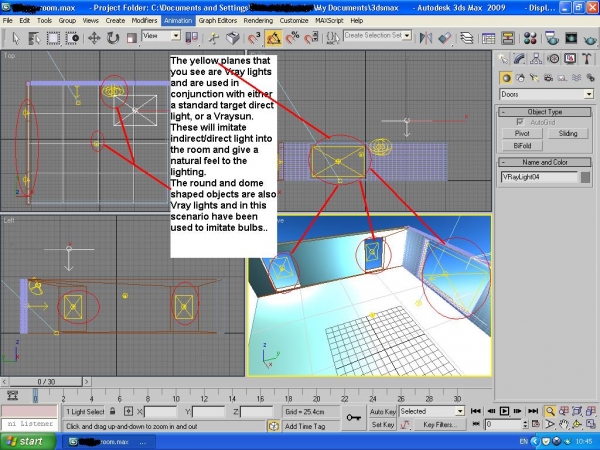The height and width of the screenshot is (450, 600).
Task: Switch to the Display panel tab
Action: (570, 59)
